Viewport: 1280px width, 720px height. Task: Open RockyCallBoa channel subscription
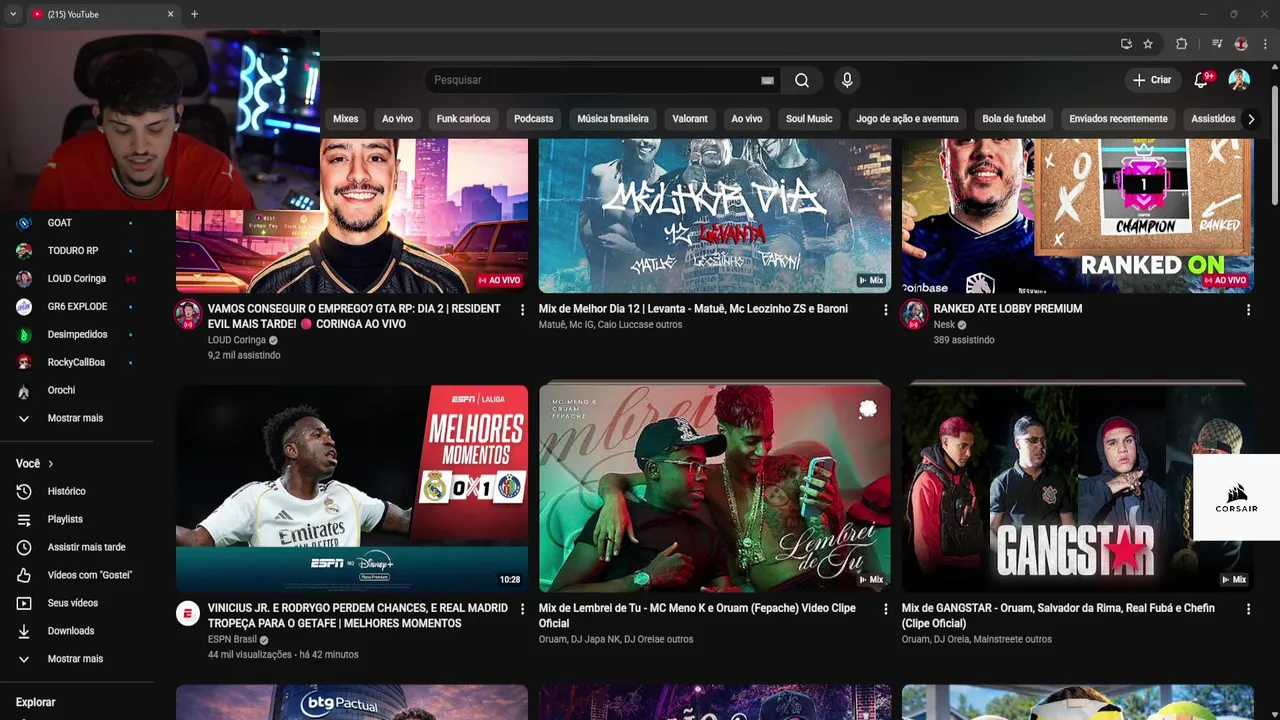(x=76, y=363)
